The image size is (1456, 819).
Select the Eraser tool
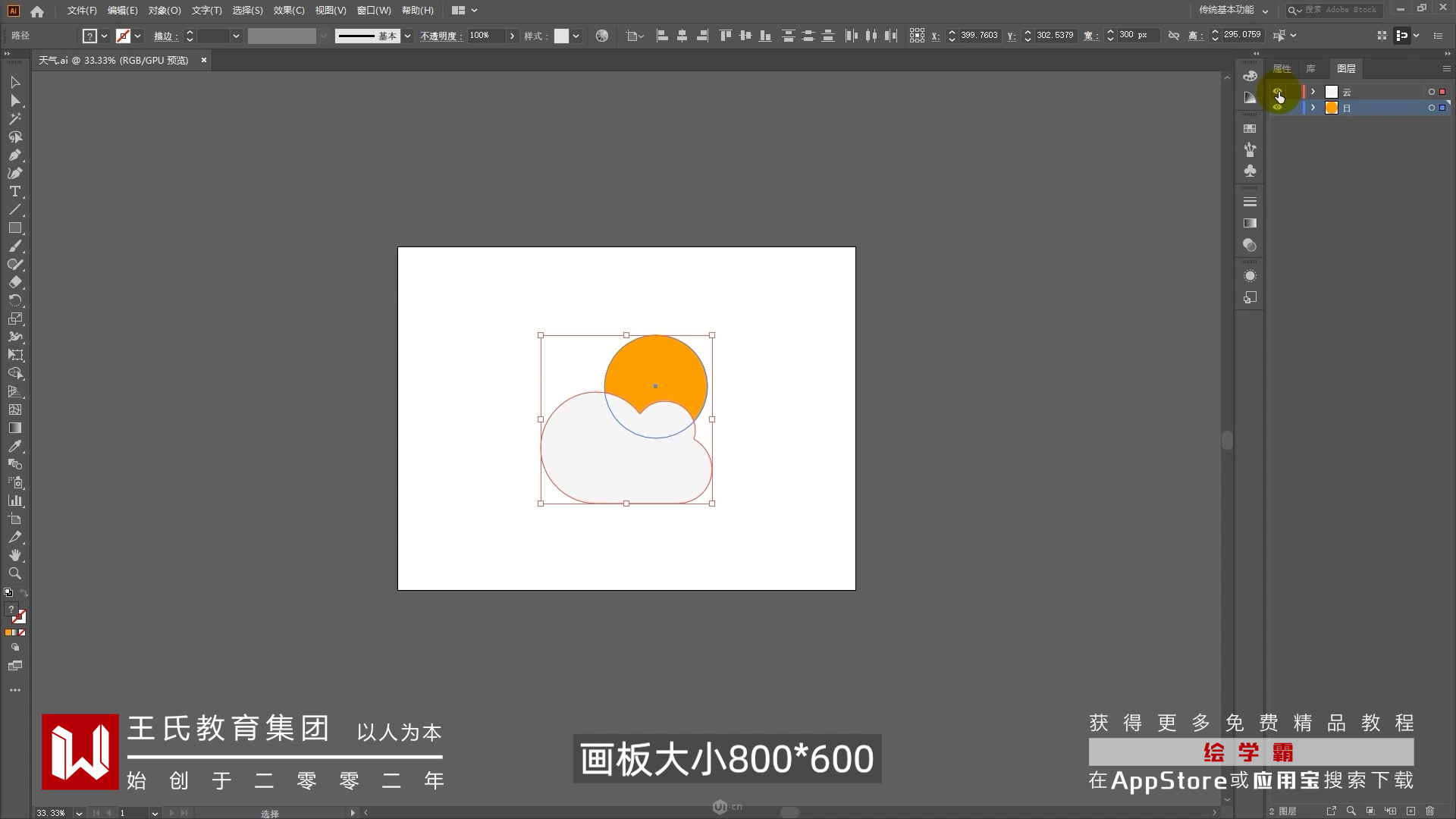coord(14,283)
